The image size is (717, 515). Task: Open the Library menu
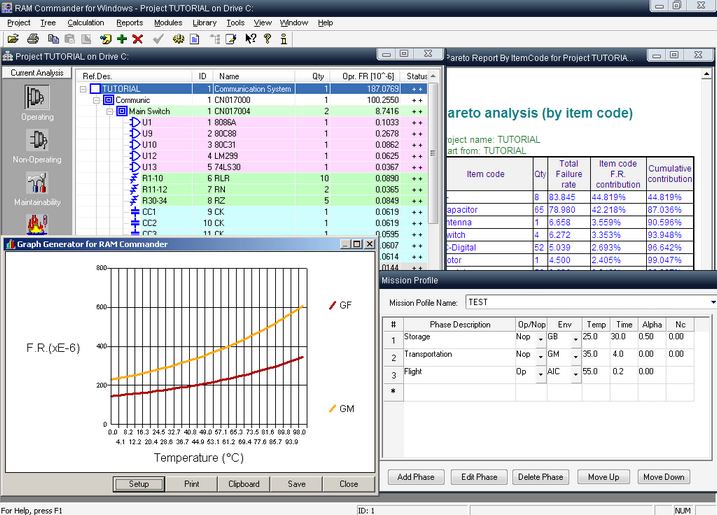pyautogui.click(x=204, y=23)
